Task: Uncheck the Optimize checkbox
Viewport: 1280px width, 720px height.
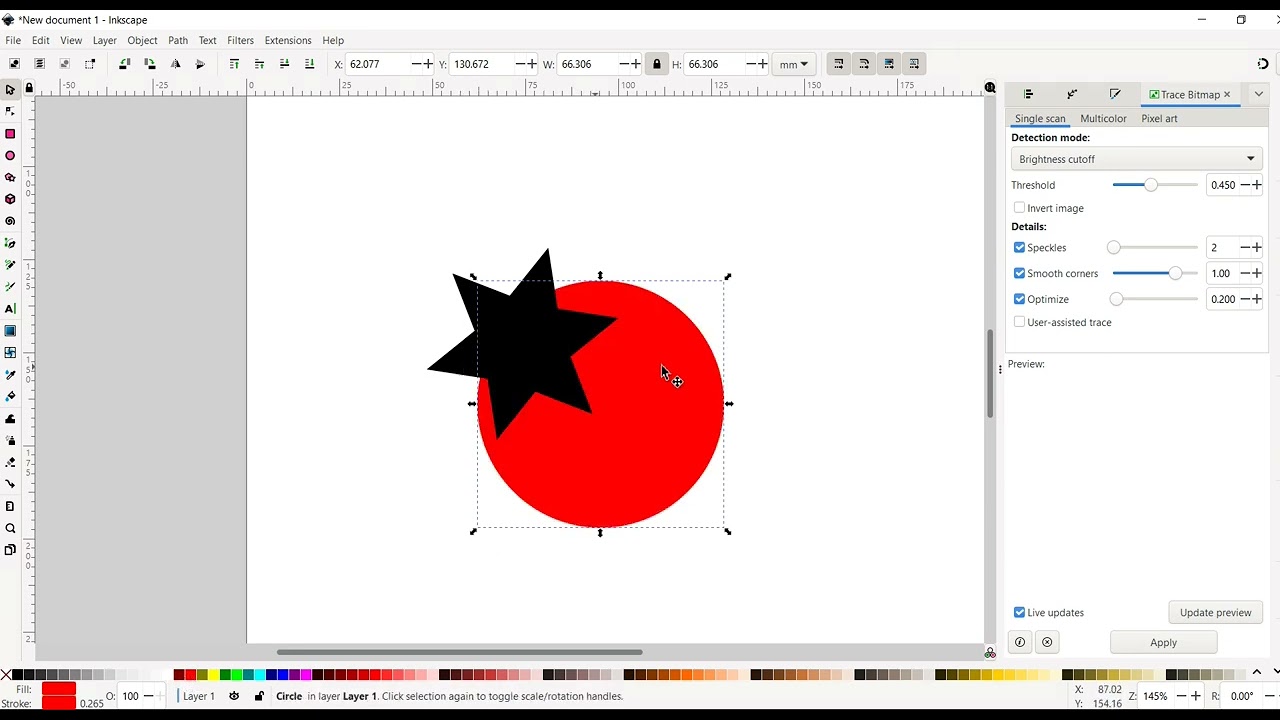Action: (1019, 299)
